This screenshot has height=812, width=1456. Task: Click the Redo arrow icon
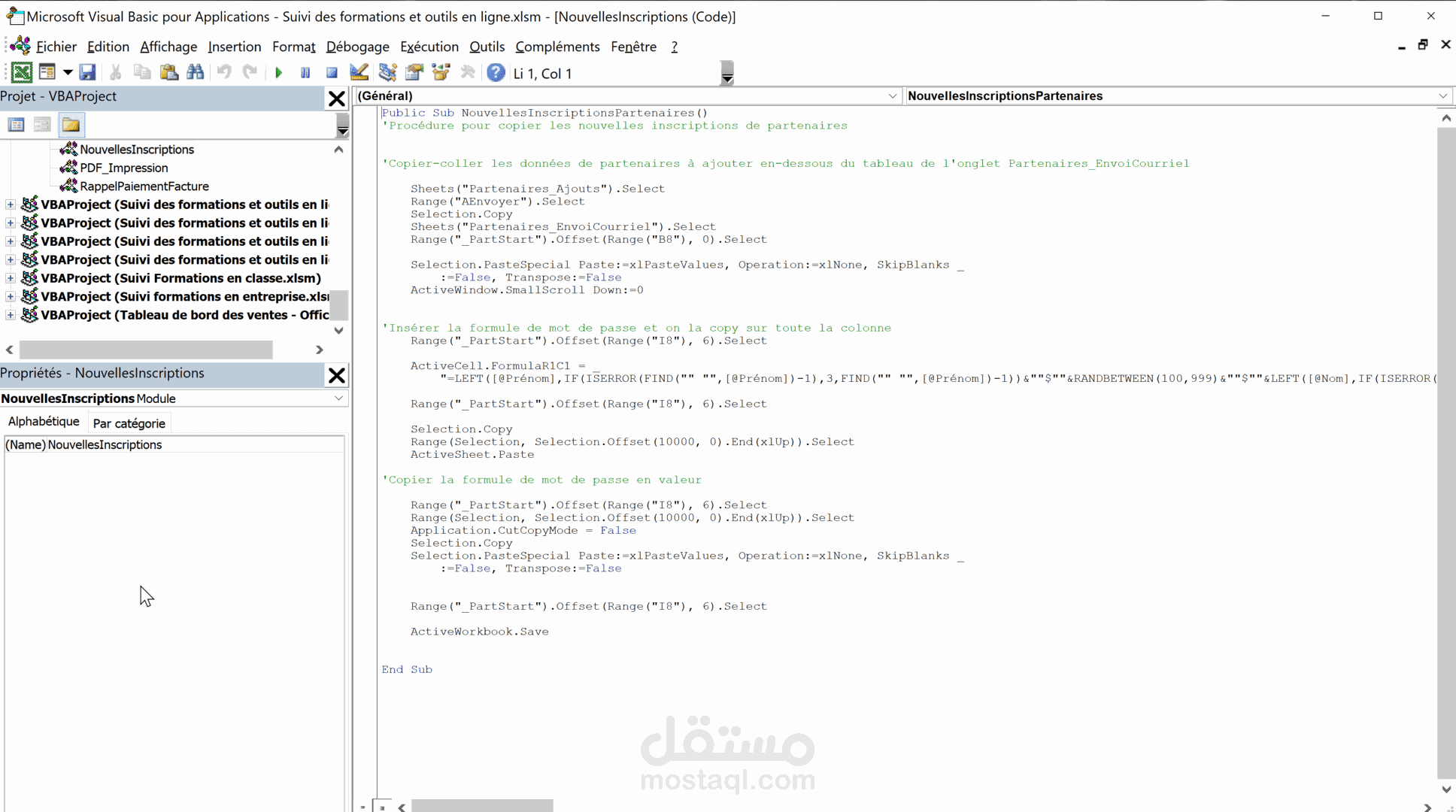coord(250,72)
